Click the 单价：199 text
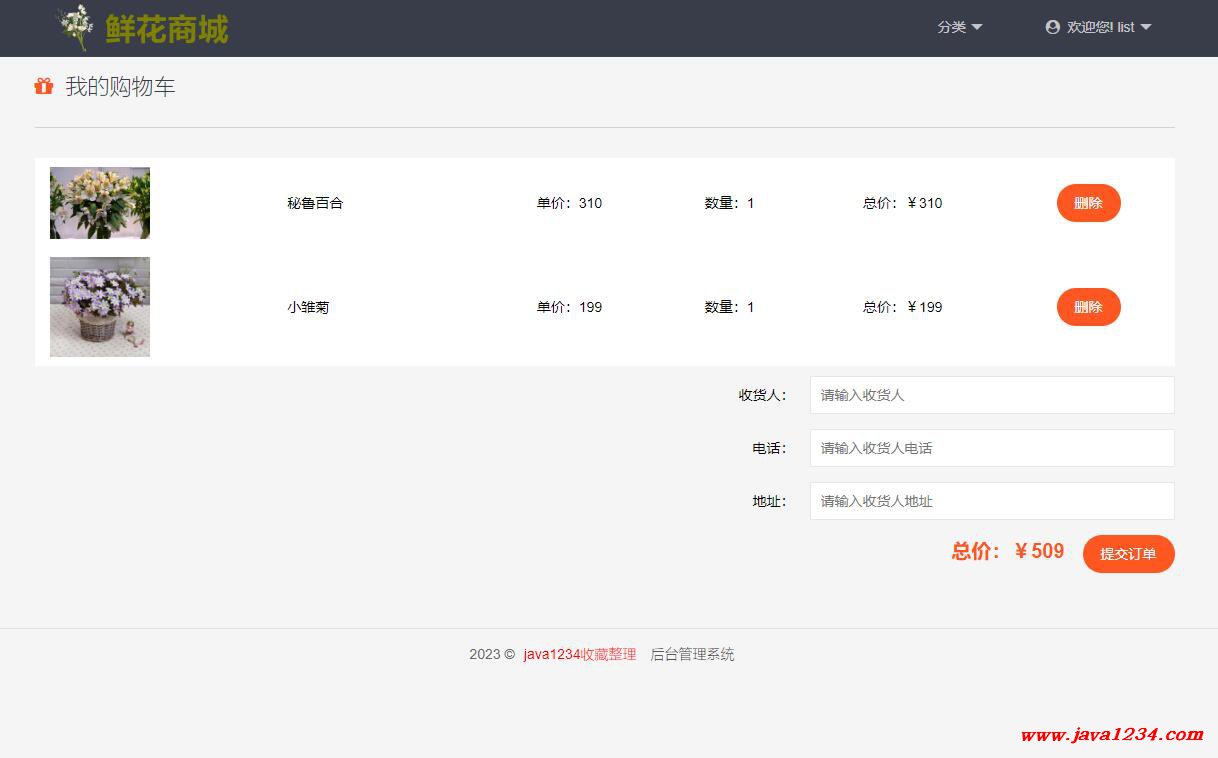This screenshot has height=758, width=1218. (x=569, y=307)
